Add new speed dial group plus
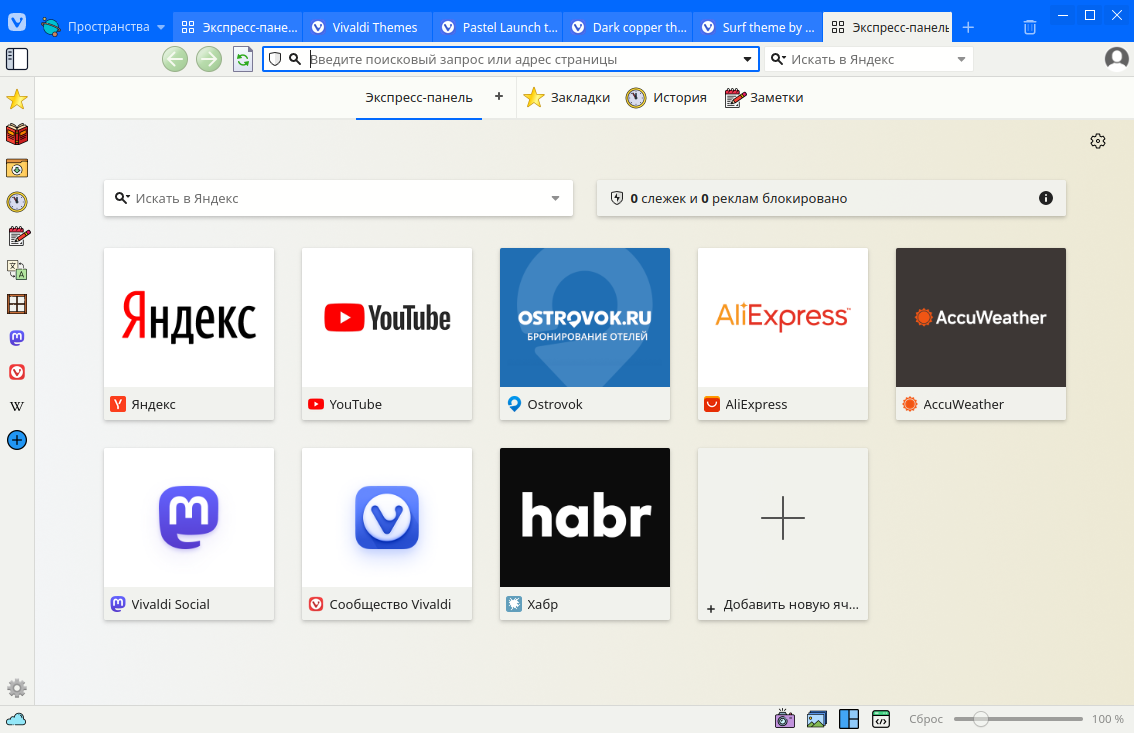The height and width of the screenshot is (733, 1134). (x=498, y=97)
